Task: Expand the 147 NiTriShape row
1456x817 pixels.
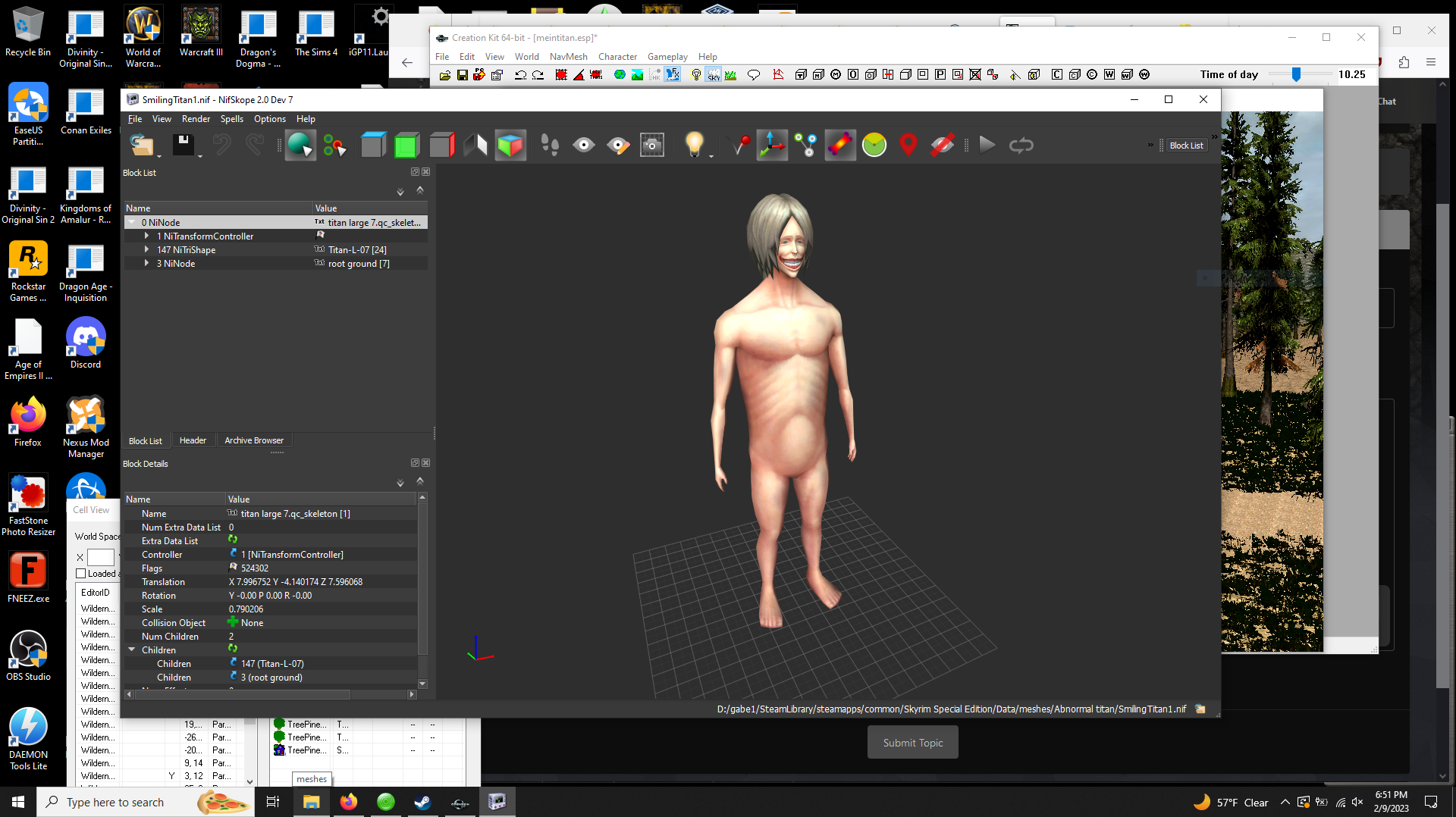Action: click(147, 250)
